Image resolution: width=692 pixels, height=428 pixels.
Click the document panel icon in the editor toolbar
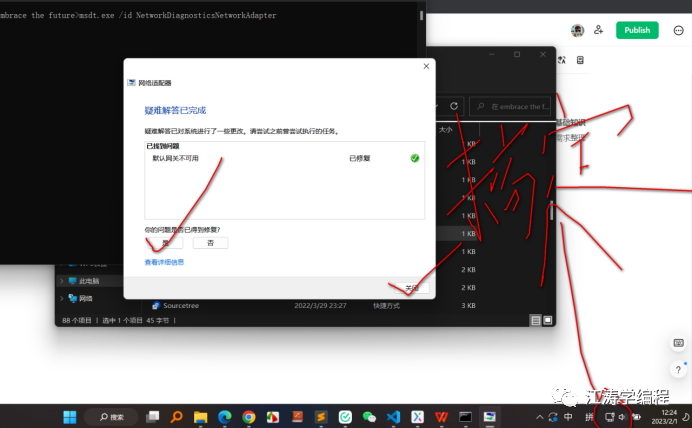(x=580, y=60)
